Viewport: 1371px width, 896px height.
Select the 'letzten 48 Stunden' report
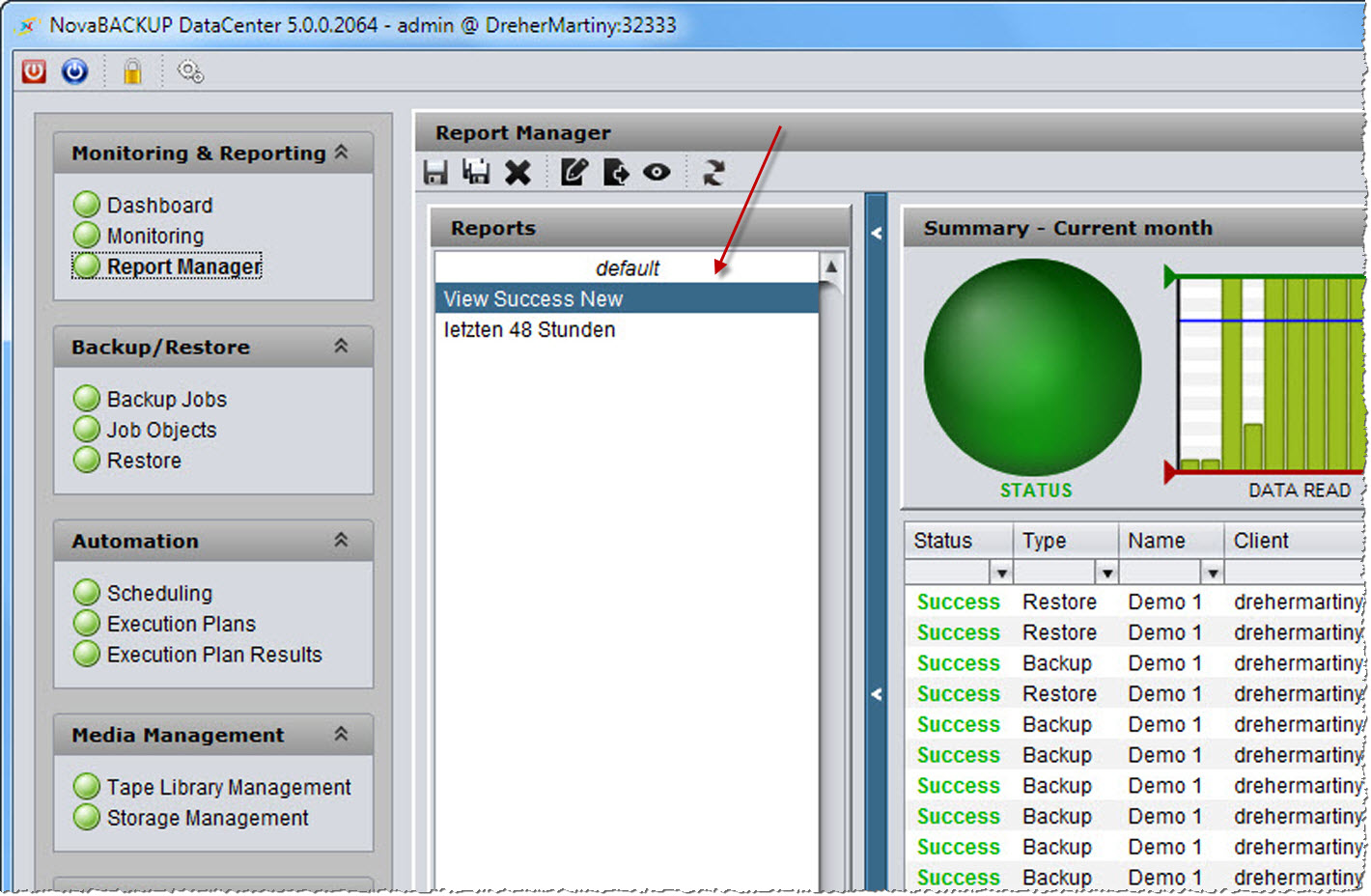(x=627, y=329)
